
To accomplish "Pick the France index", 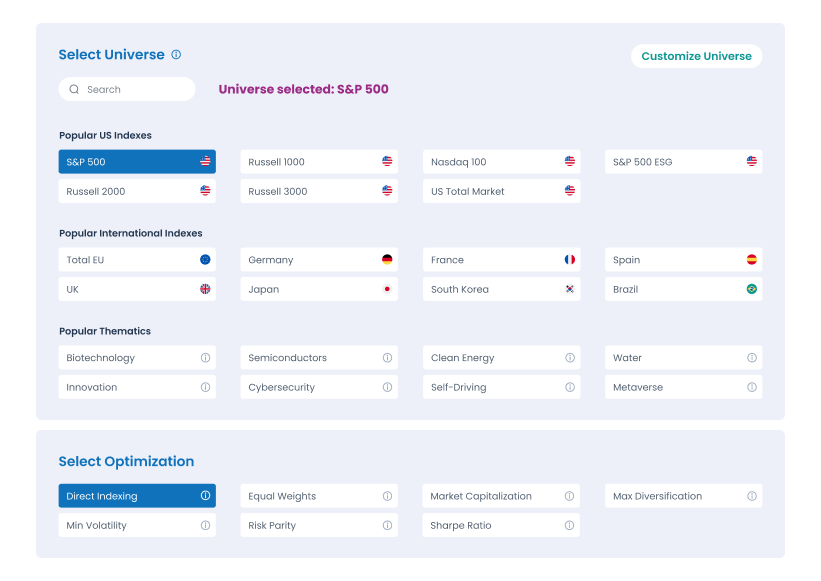I will tap(502, 260).
